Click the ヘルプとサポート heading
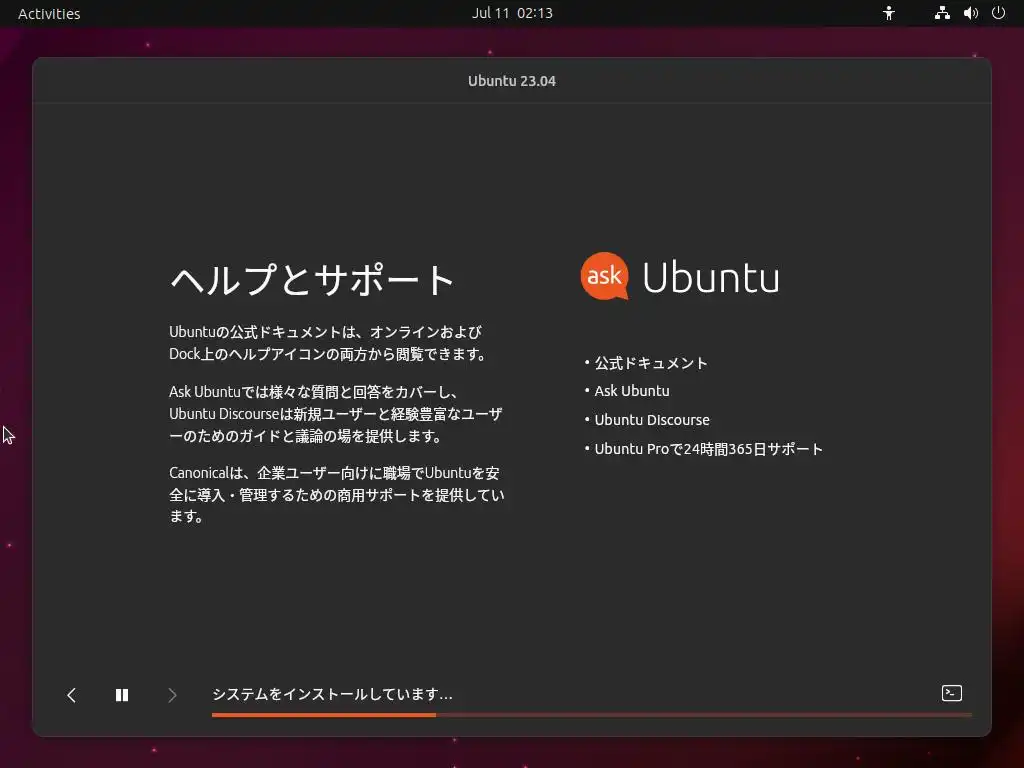This screenshot has width=1024, height=768. click(x=312, y=280)
